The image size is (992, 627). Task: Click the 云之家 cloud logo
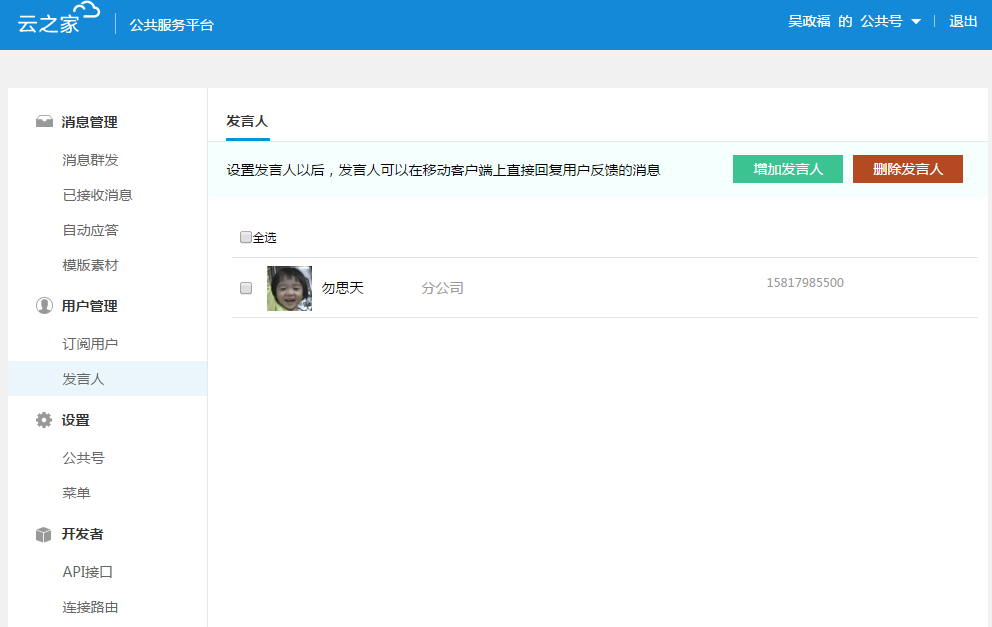[x=59, y=20]
